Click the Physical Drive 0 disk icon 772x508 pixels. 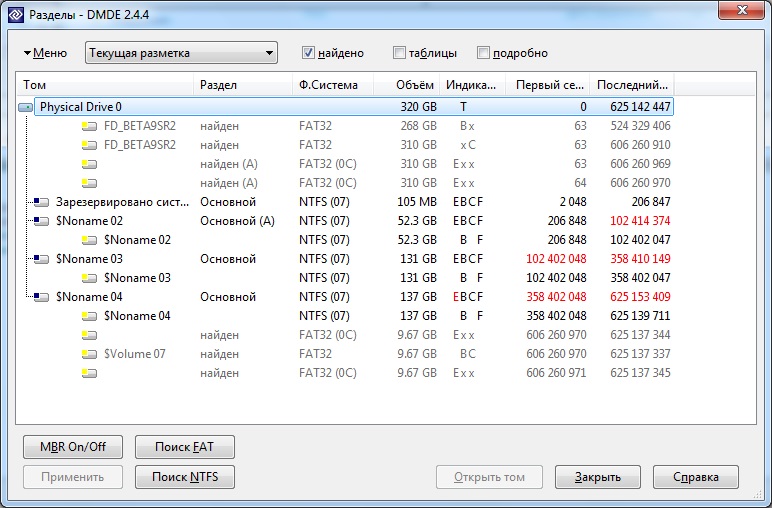tap(26, 107)
